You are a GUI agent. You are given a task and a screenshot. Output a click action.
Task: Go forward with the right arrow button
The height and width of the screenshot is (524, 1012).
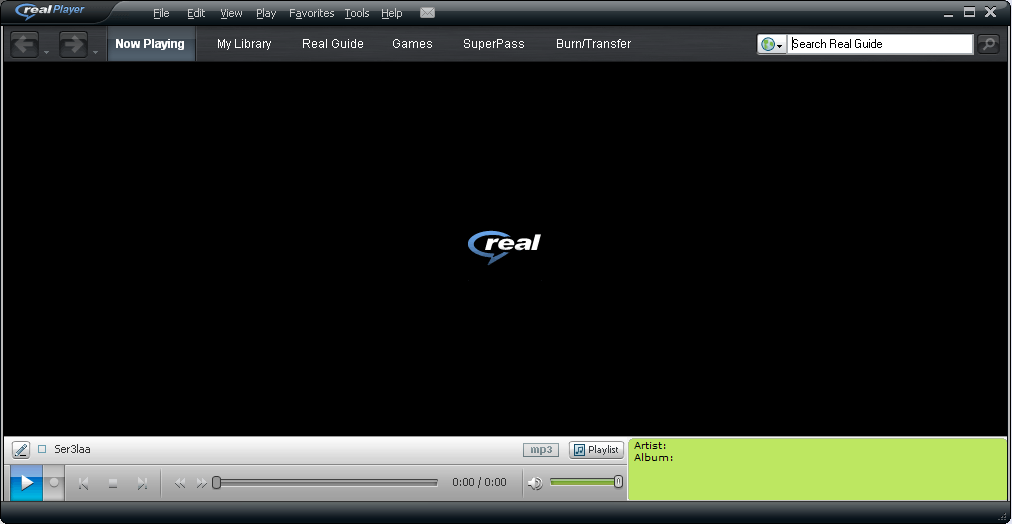[73, 45]
